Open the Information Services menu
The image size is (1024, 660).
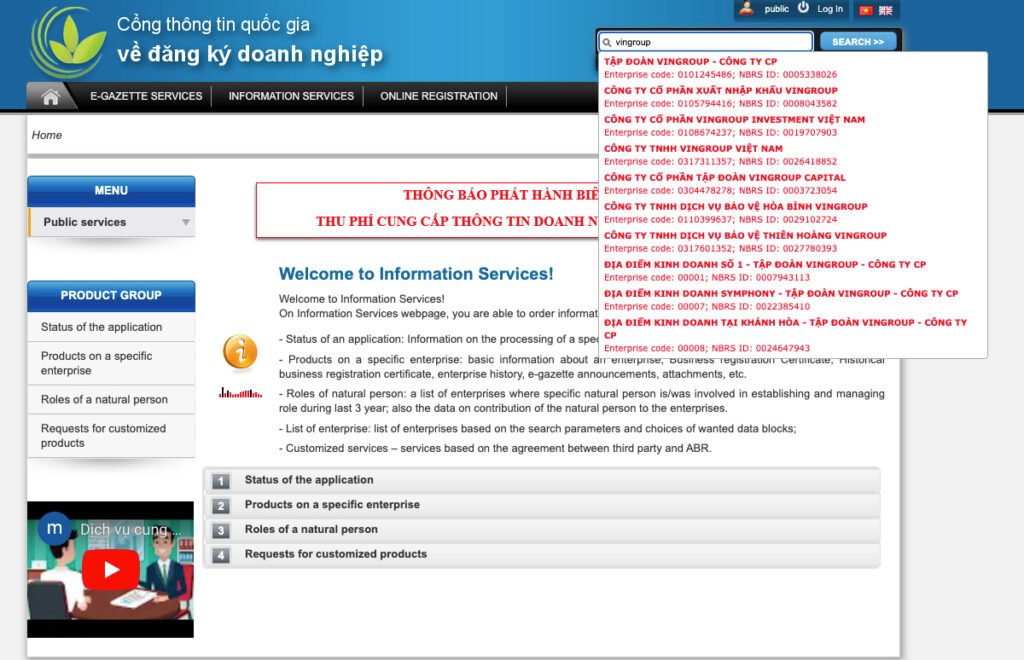[x=291, y=96]
